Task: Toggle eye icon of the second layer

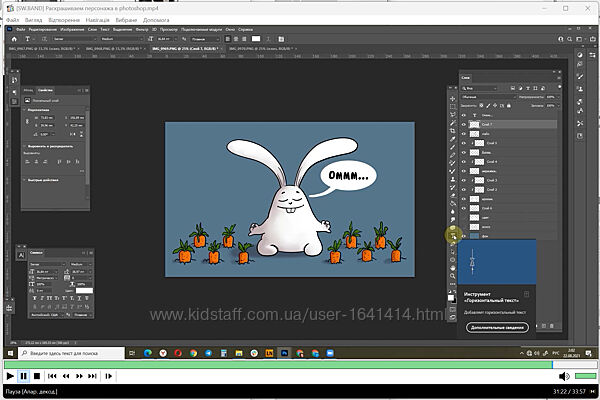Action: pos(466,126)
